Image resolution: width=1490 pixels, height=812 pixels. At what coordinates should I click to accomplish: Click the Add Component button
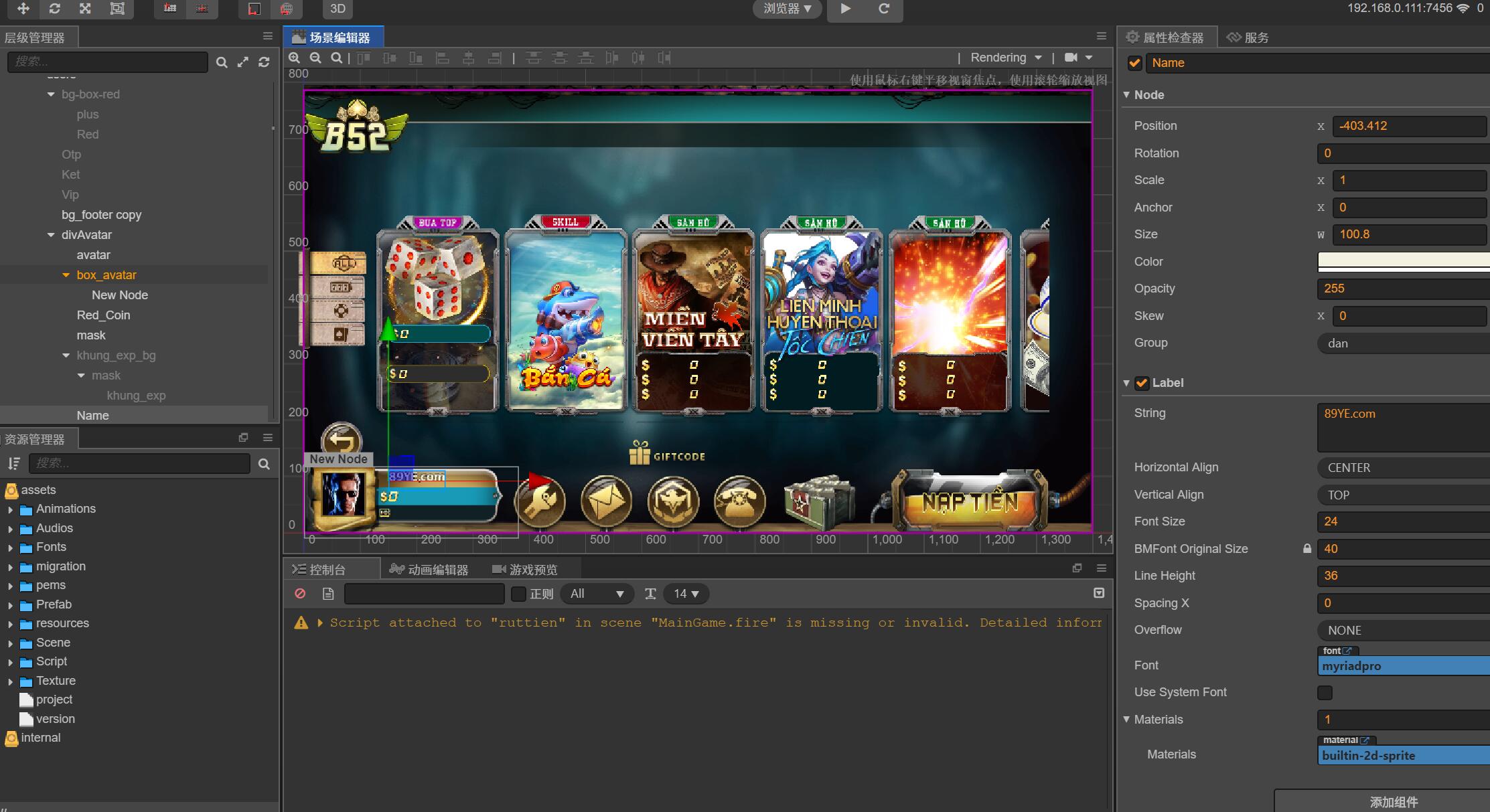tap(1383, 801)
